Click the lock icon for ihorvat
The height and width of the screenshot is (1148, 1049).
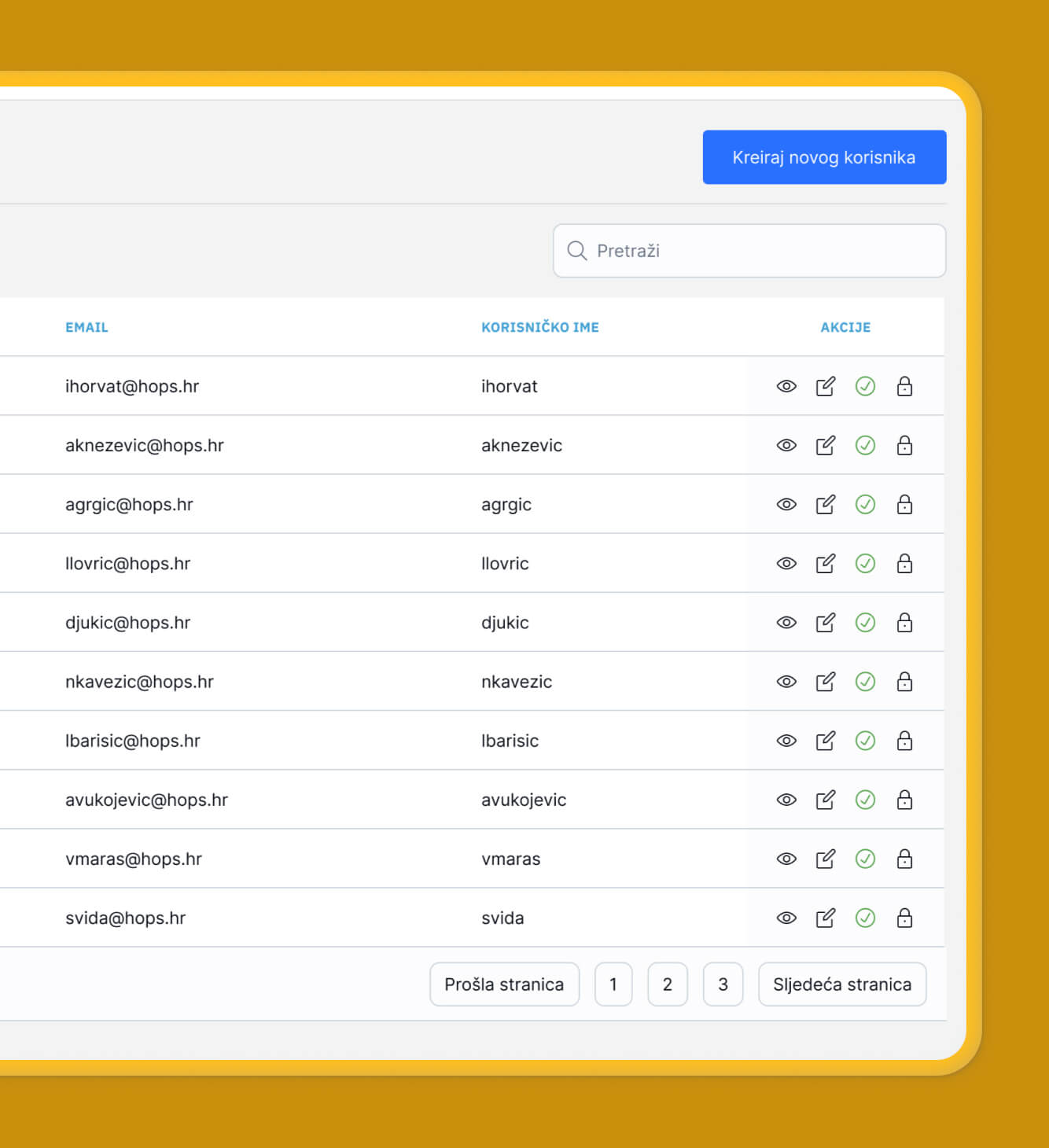(x=904, y=386)
